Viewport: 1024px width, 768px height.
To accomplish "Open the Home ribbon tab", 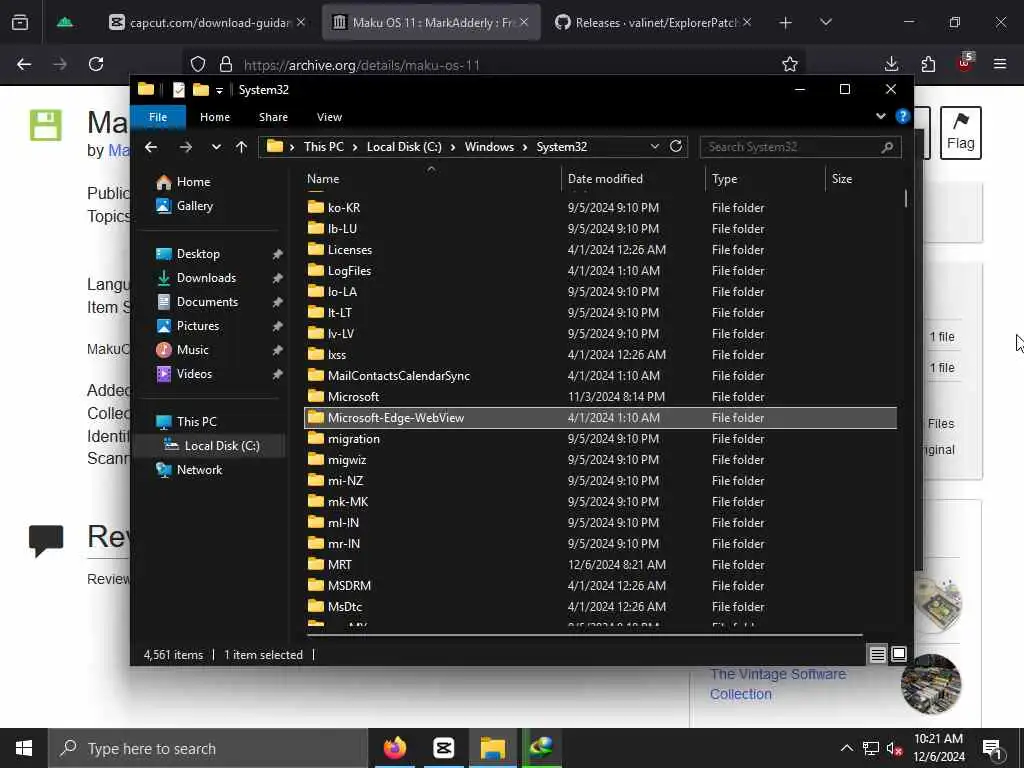I will pos(215,117).
